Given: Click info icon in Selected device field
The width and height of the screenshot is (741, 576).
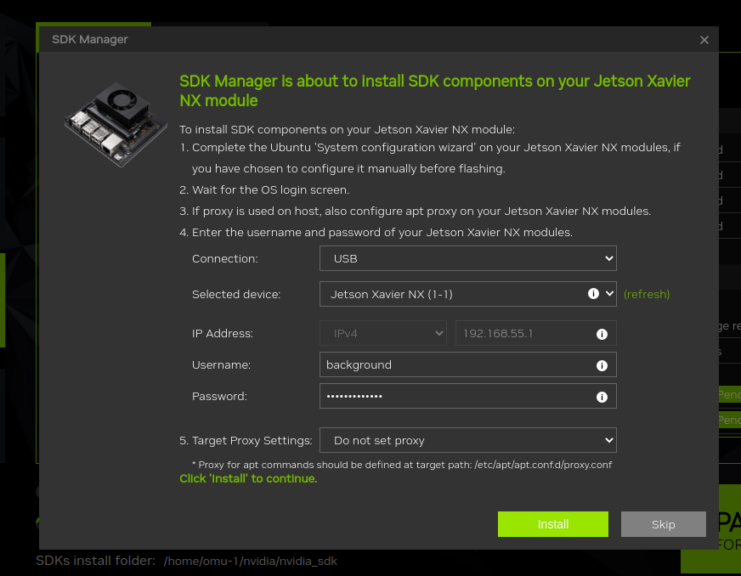Looking at the screenshot, I should point(593,294).
